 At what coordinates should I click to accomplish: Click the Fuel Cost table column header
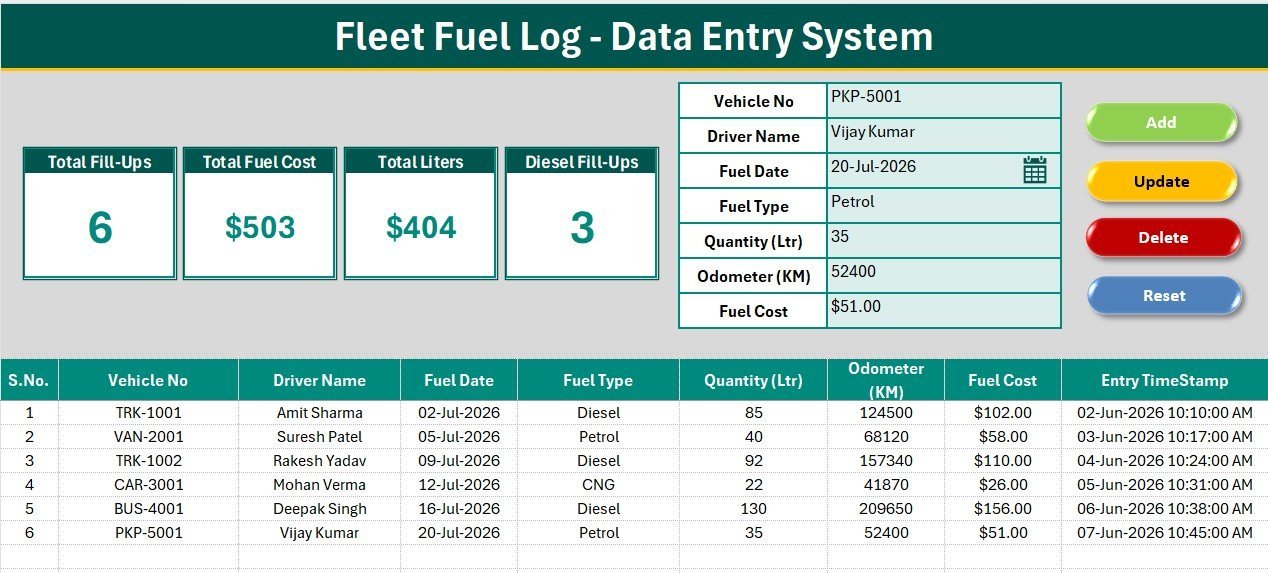click(x=1003, y=380)
